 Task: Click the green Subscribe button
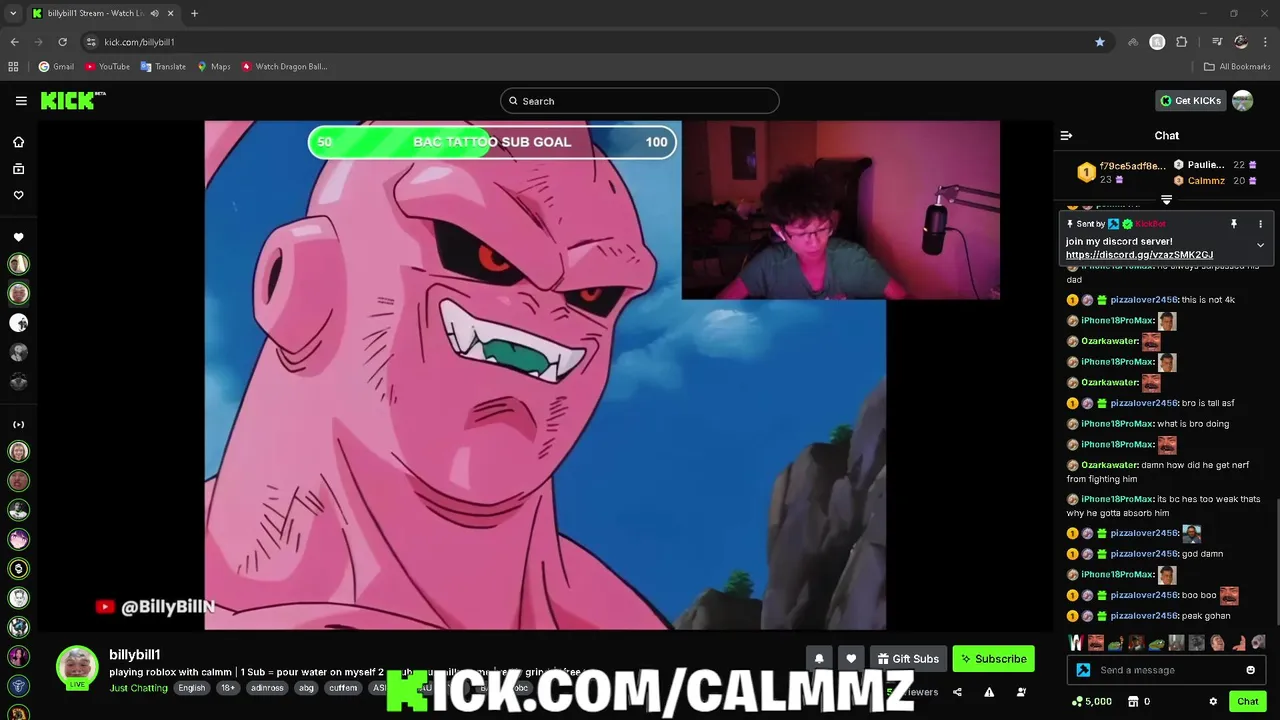[x=993, y=659]
